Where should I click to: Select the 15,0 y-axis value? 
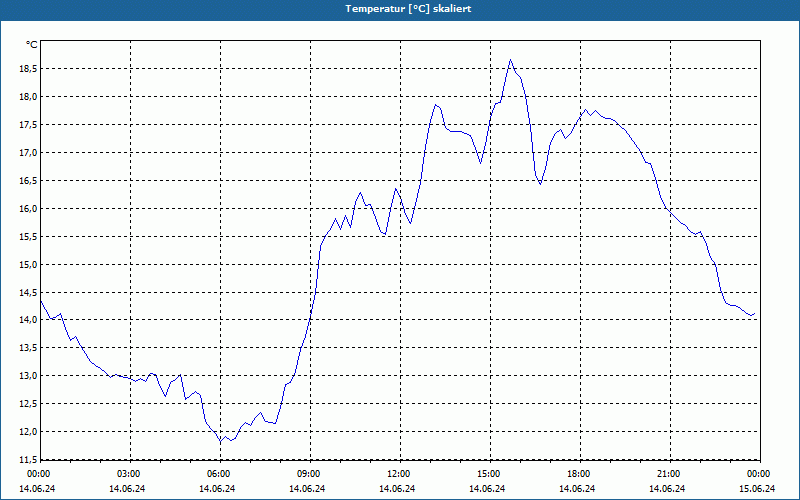tap(28, 264)
